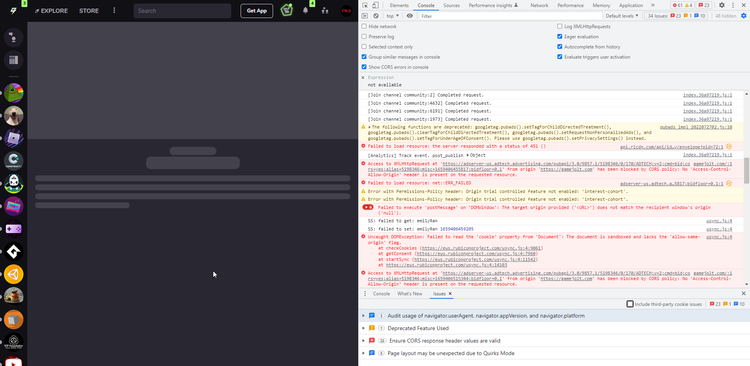Image resolution: width=750 pixels, height=366 pixels.
Task: Clear the console
Action: click(x=376, y=16)
